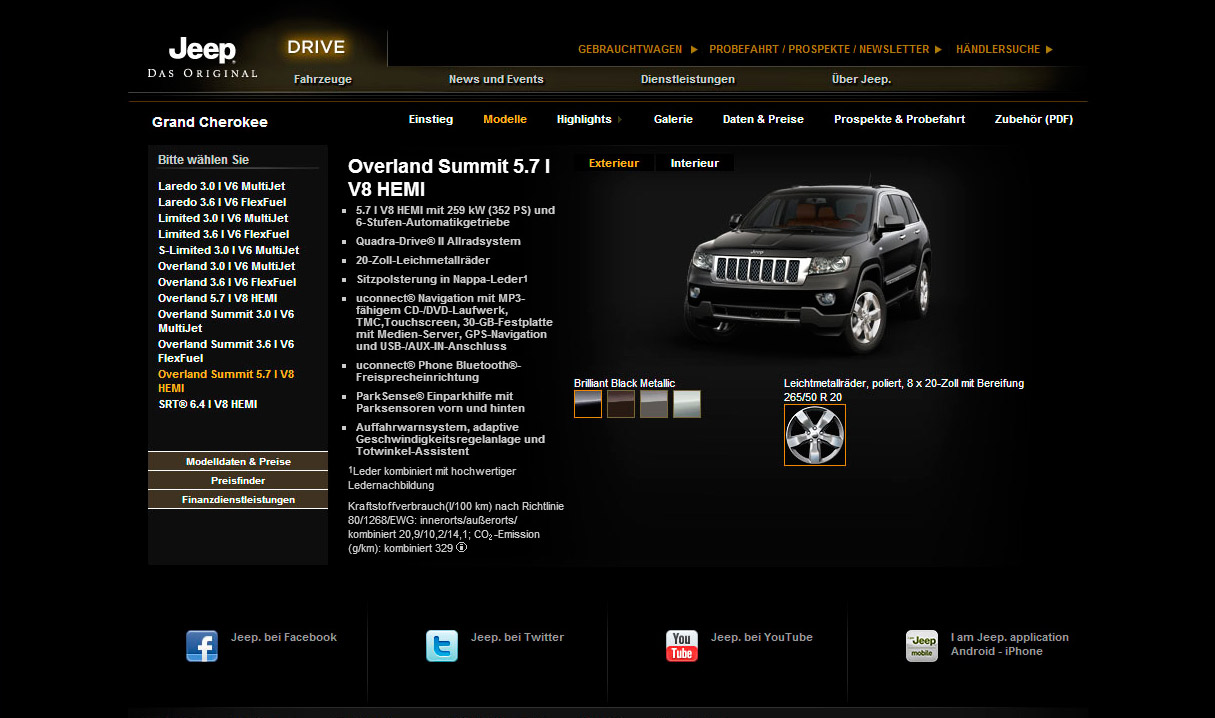Expand the Highlights submenu arrow
This screenshot has height=718, width=1215.
(x=620, y=120)
